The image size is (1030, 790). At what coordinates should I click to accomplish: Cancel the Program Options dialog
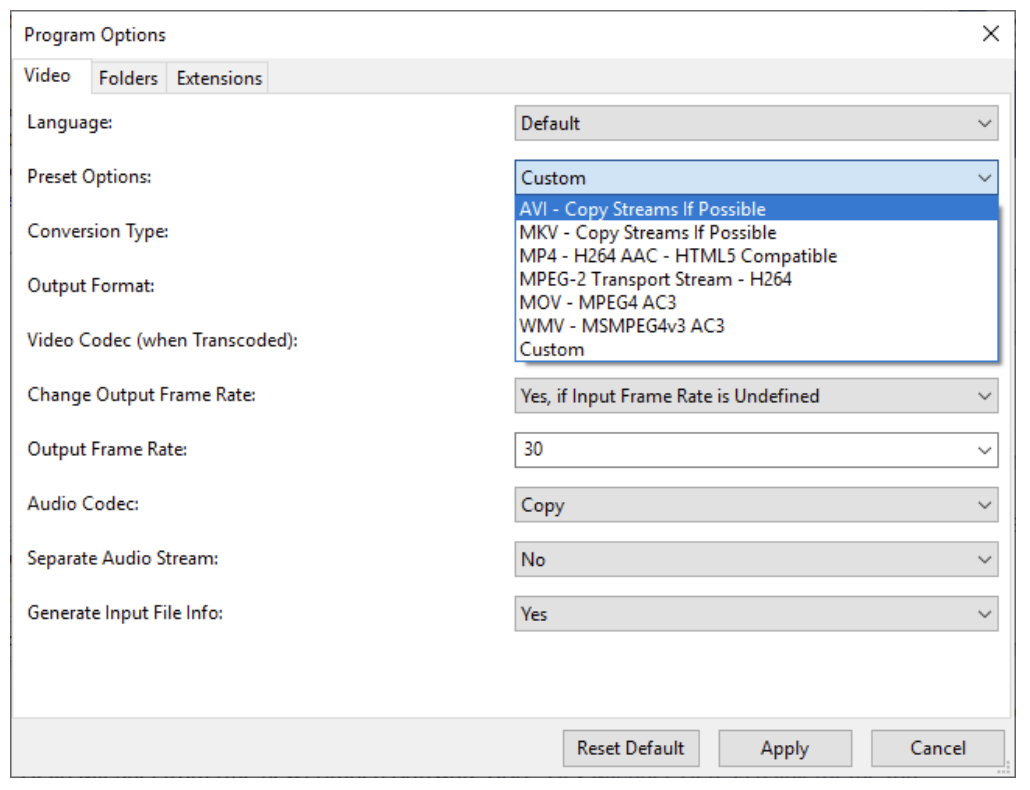coord(937,748)
